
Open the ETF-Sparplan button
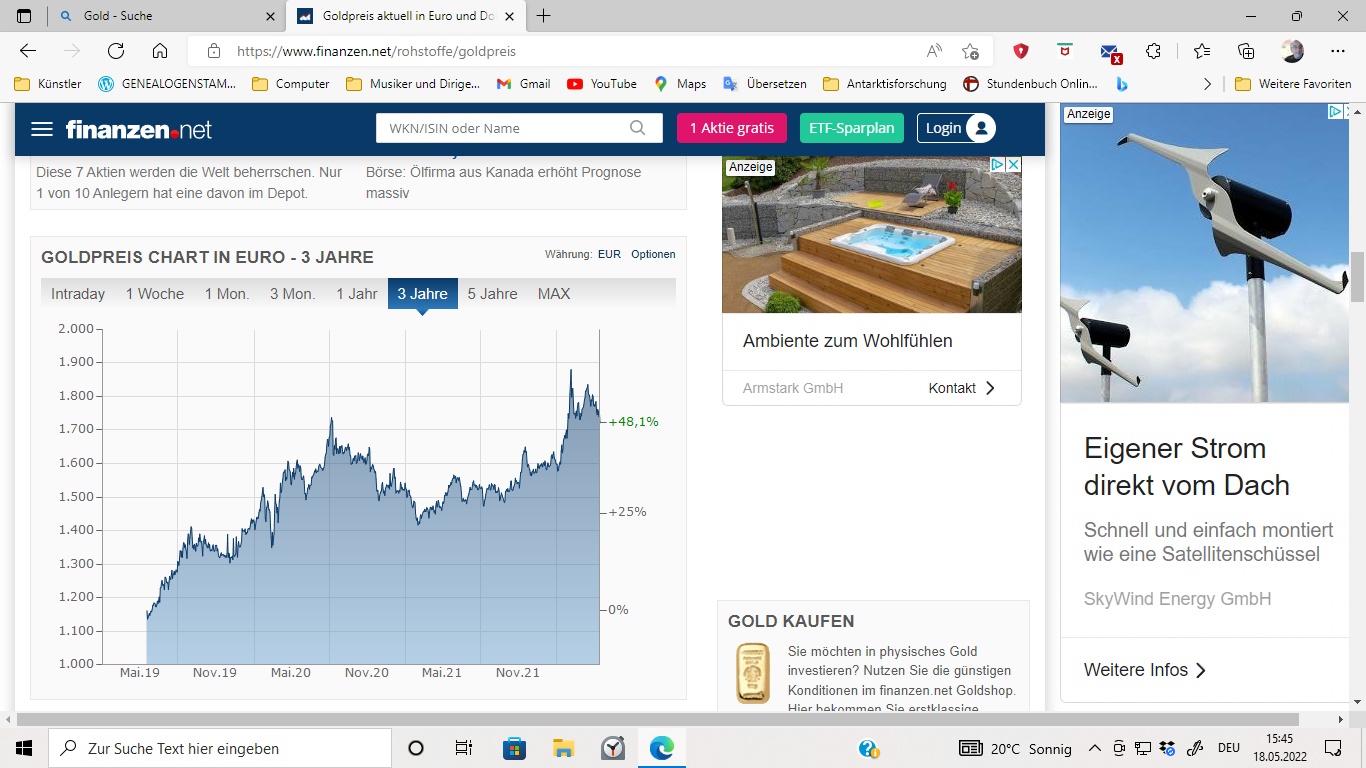[852, 128]
